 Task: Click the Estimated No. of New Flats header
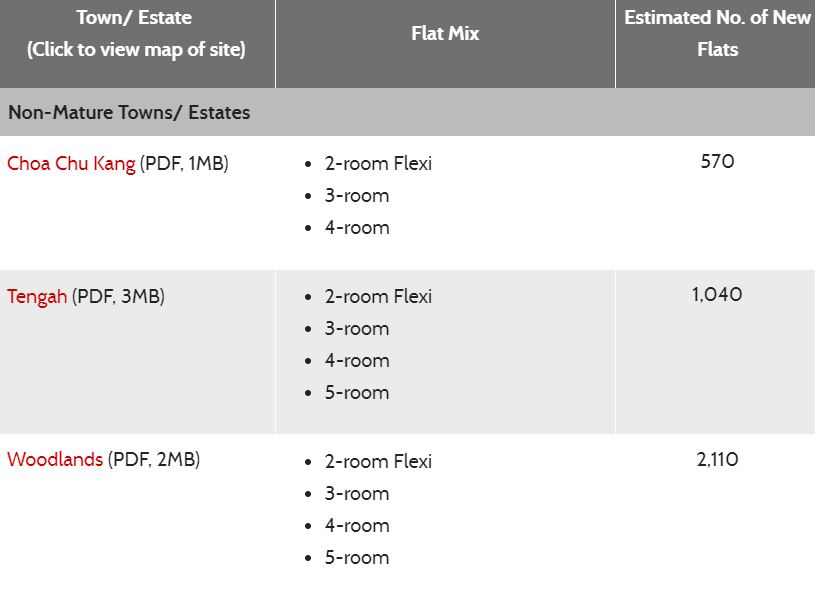[x=717, y=33]
